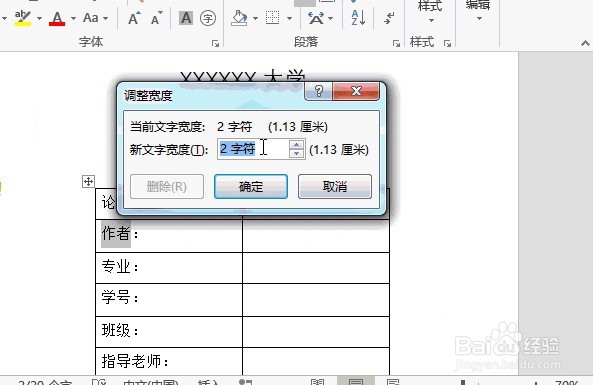Open Asian layout dropdown arrow
Screen dimensions: 593x385
tap(331, 18)
